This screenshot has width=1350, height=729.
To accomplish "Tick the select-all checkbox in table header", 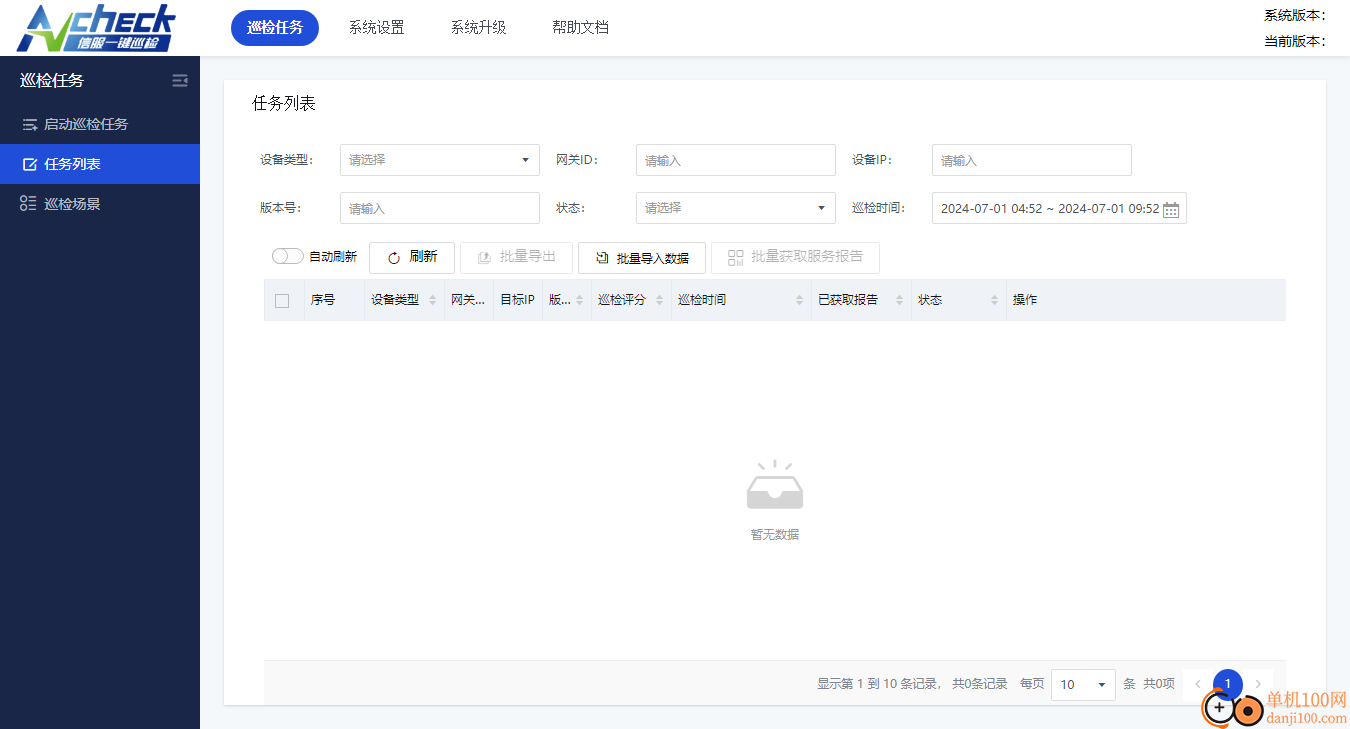I will (x=282, y=300).
